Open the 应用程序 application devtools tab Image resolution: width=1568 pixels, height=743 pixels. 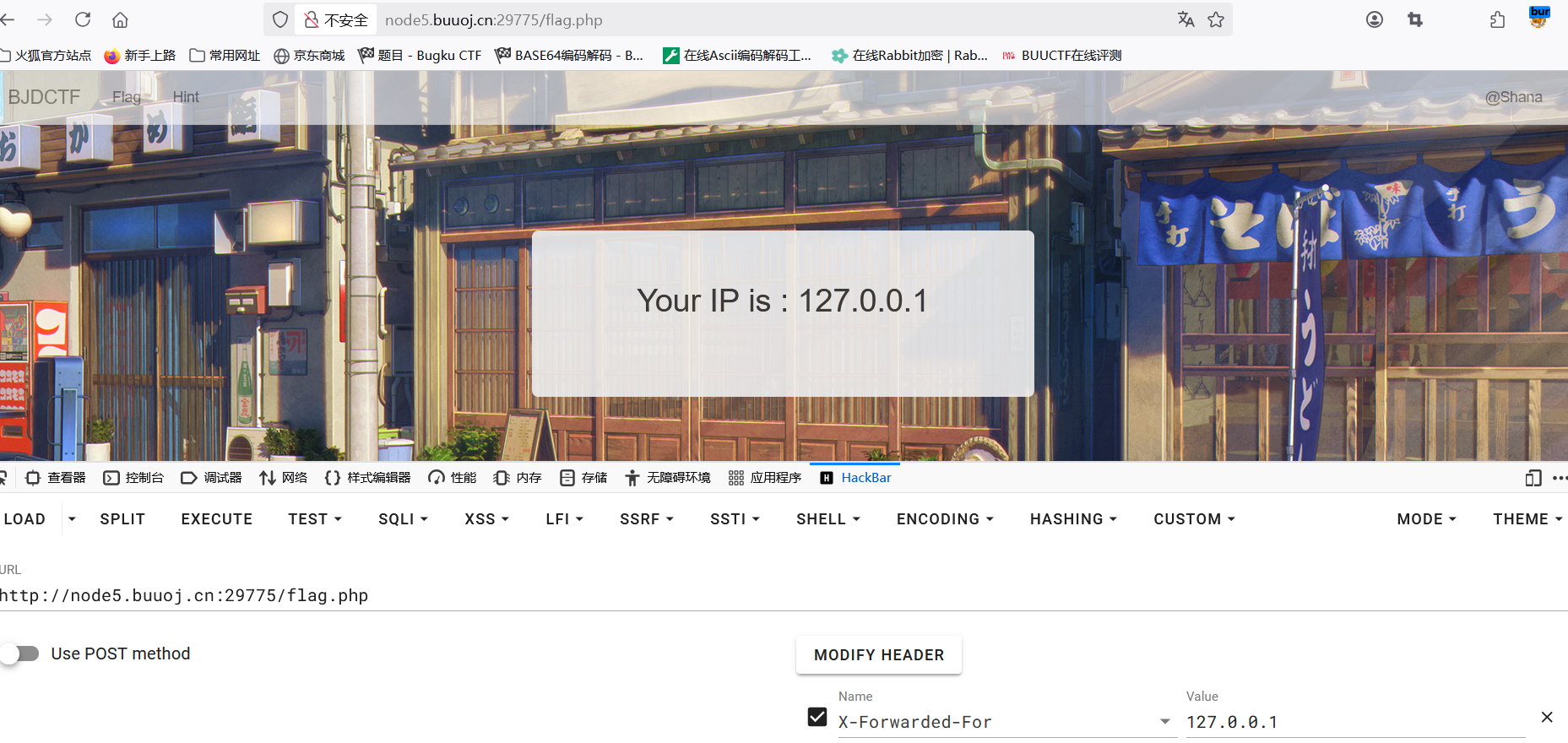pos(765,478)
